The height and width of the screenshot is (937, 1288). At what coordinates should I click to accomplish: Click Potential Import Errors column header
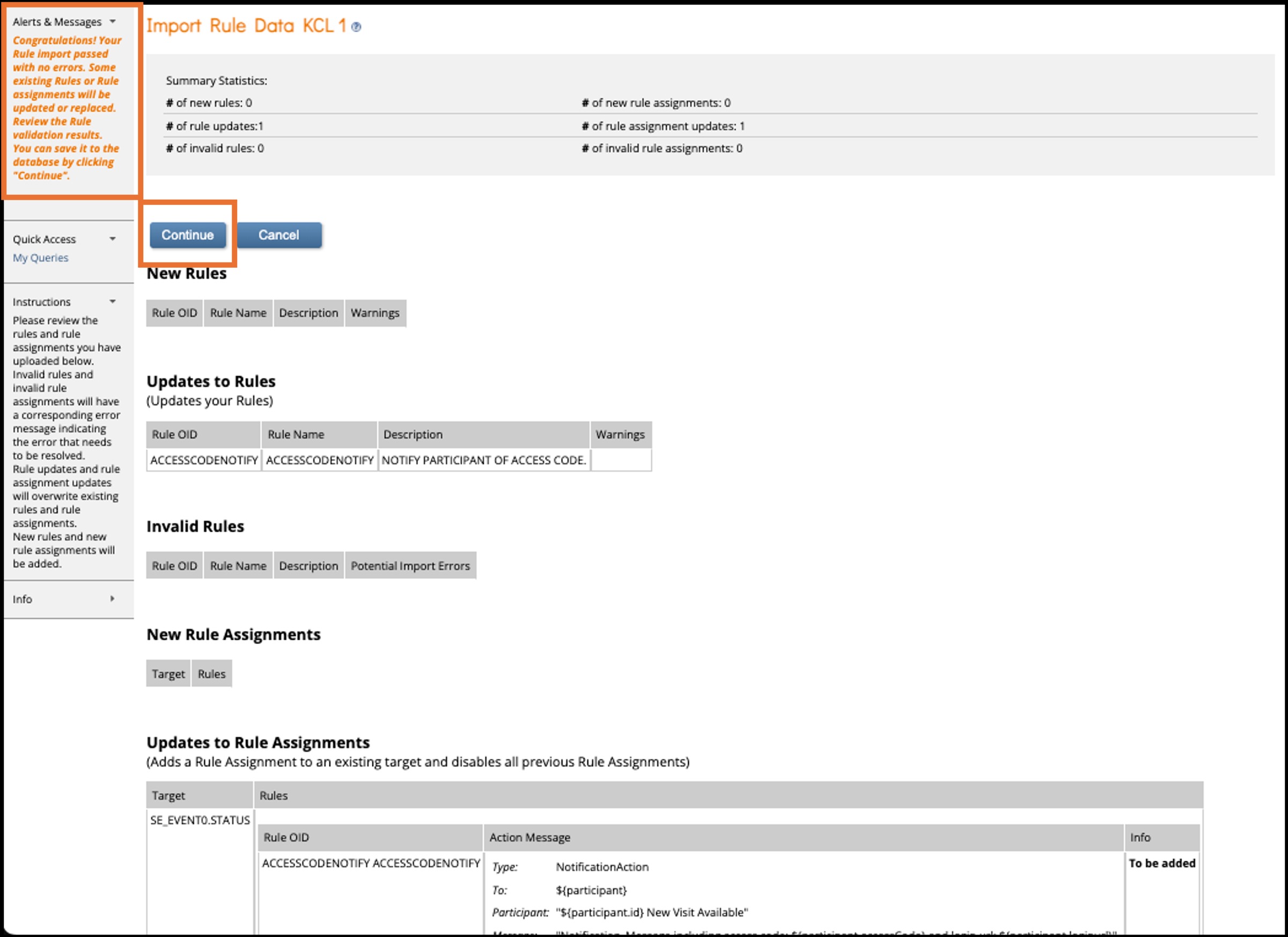point(410,566)
